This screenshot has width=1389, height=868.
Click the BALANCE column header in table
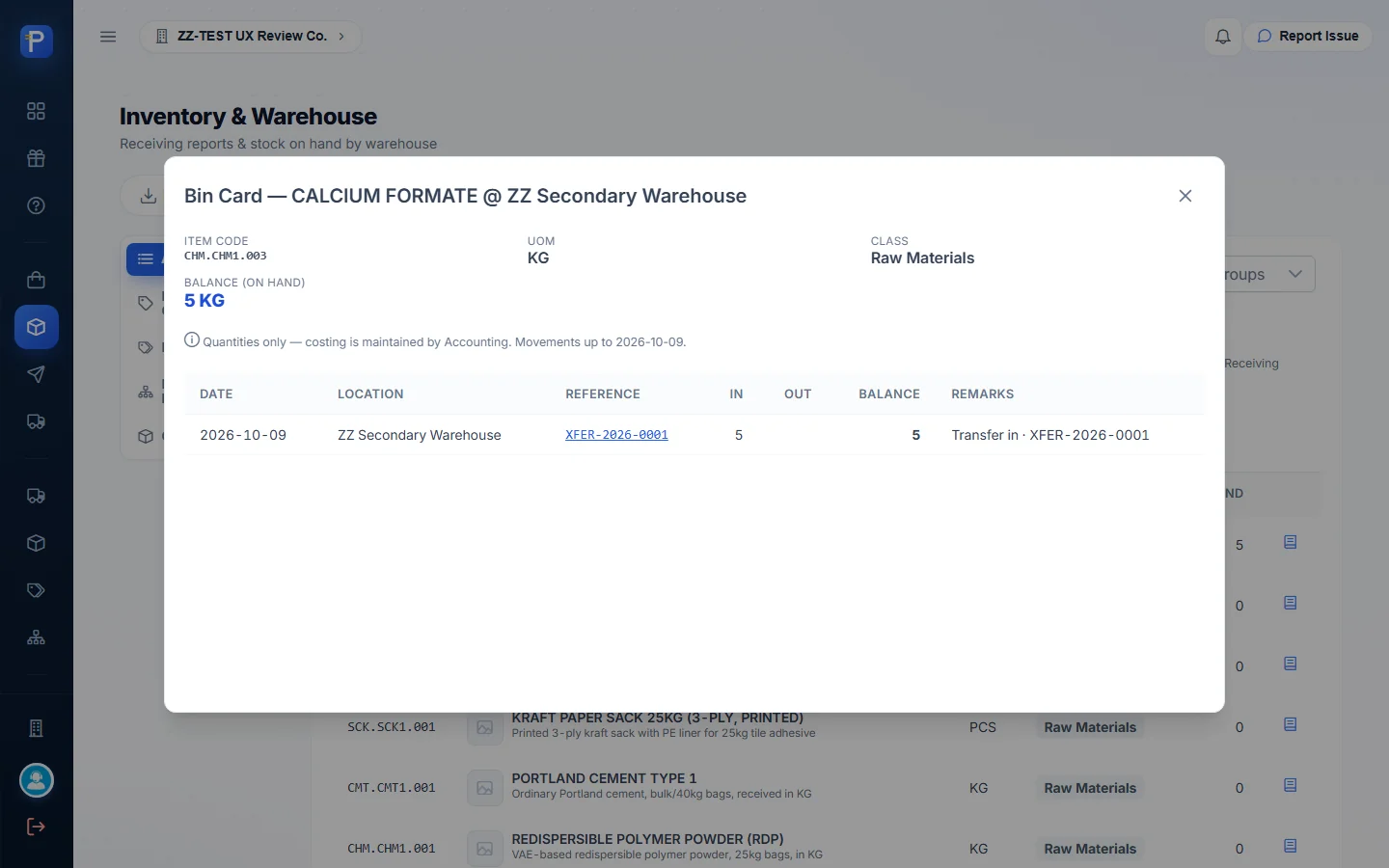889,393
